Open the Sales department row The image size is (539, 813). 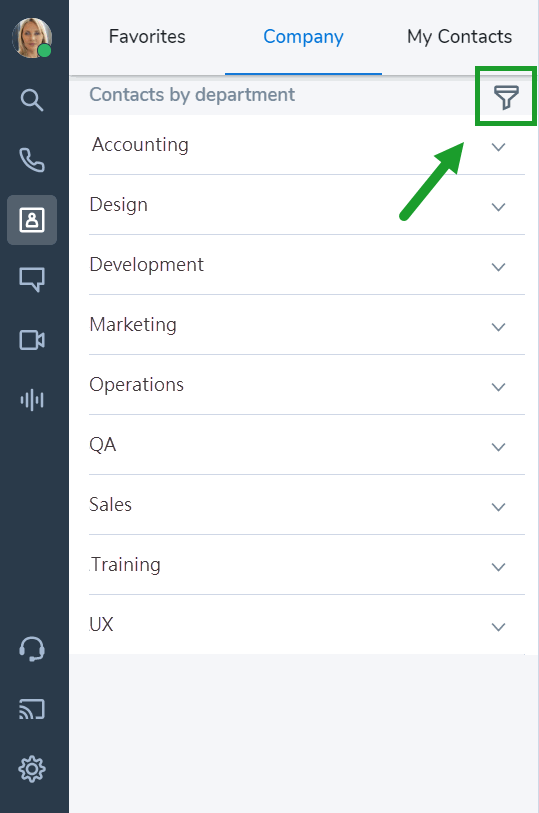(307, 504)
